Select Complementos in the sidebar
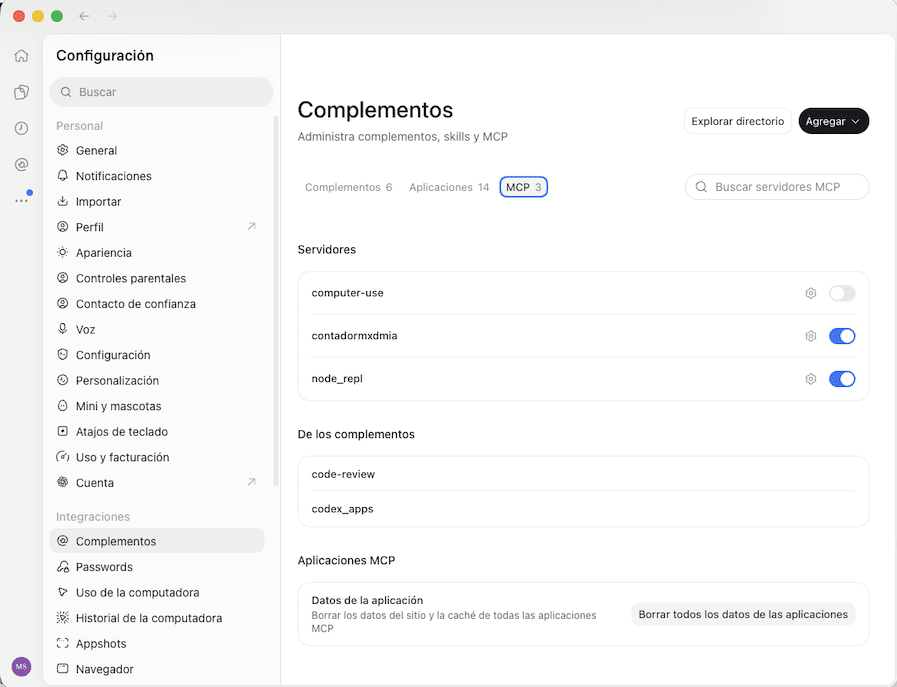897x687 pixels. coord(157,541)
